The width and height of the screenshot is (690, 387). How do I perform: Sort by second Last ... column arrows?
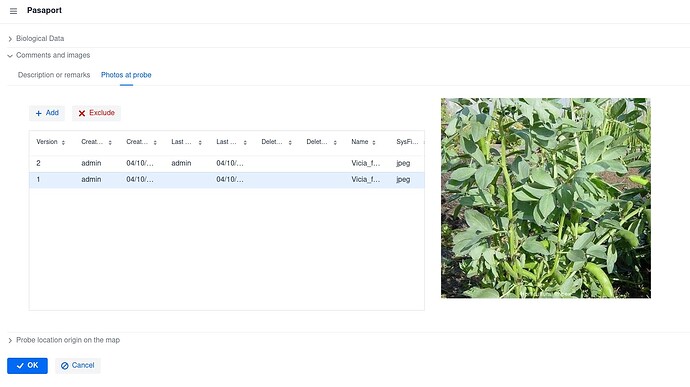[245, 142]
